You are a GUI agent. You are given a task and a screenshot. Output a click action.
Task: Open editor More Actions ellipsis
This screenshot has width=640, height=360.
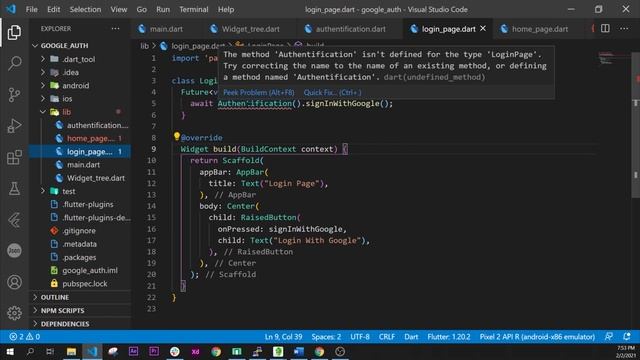coord(624,29)
